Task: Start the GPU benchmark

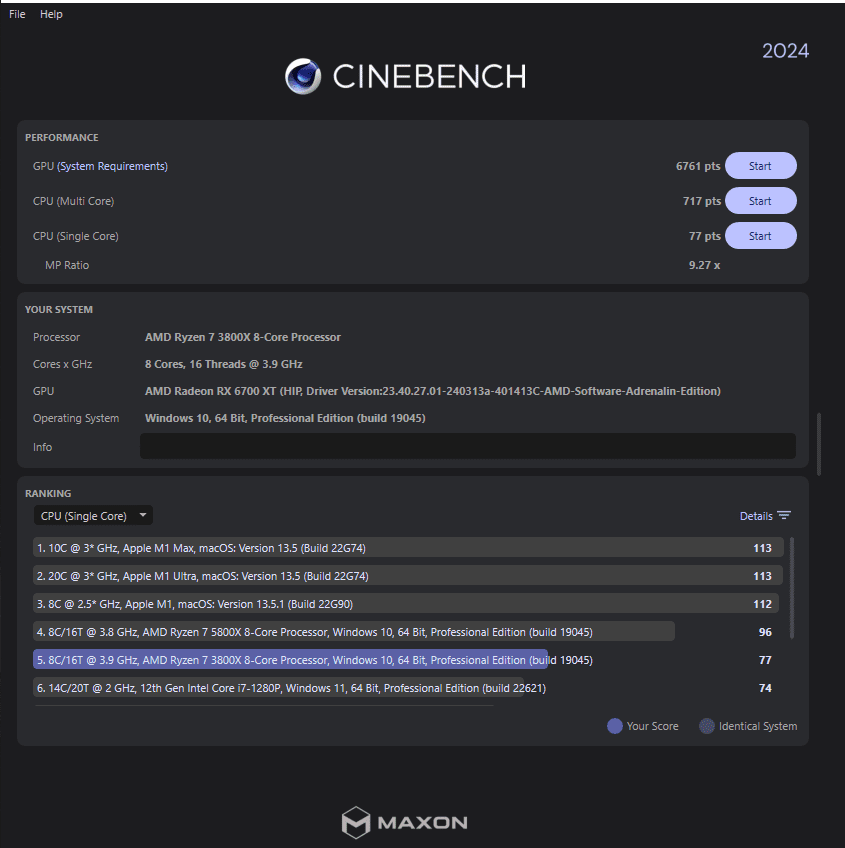Action: [x=760, y=166]
